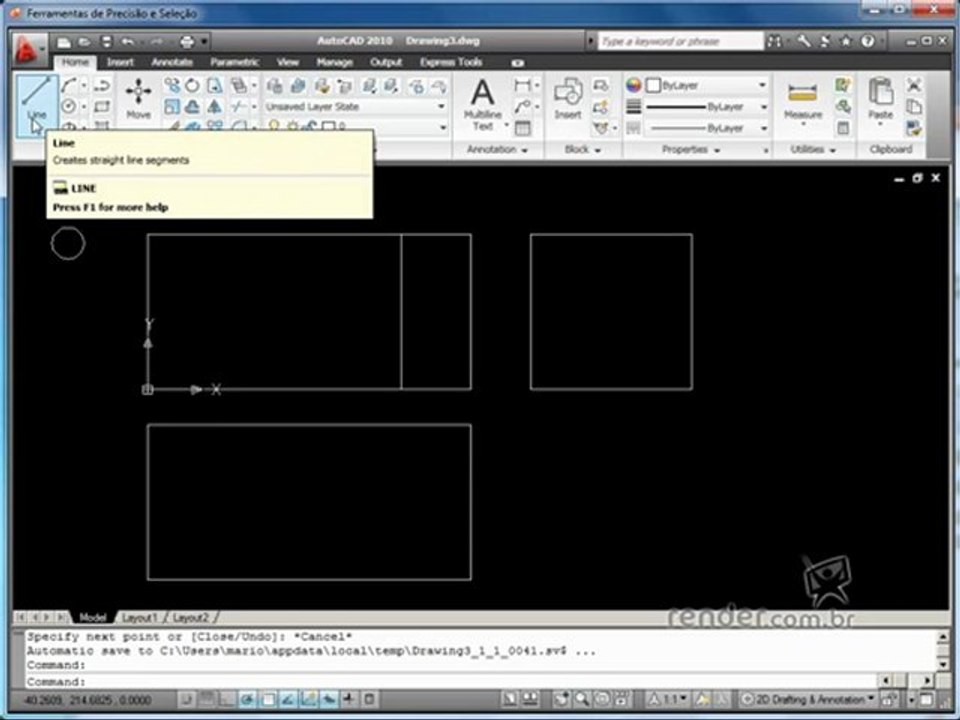Switch to the View ribbon tab
Screen dimensions: 960x720
tap(287, 62)
